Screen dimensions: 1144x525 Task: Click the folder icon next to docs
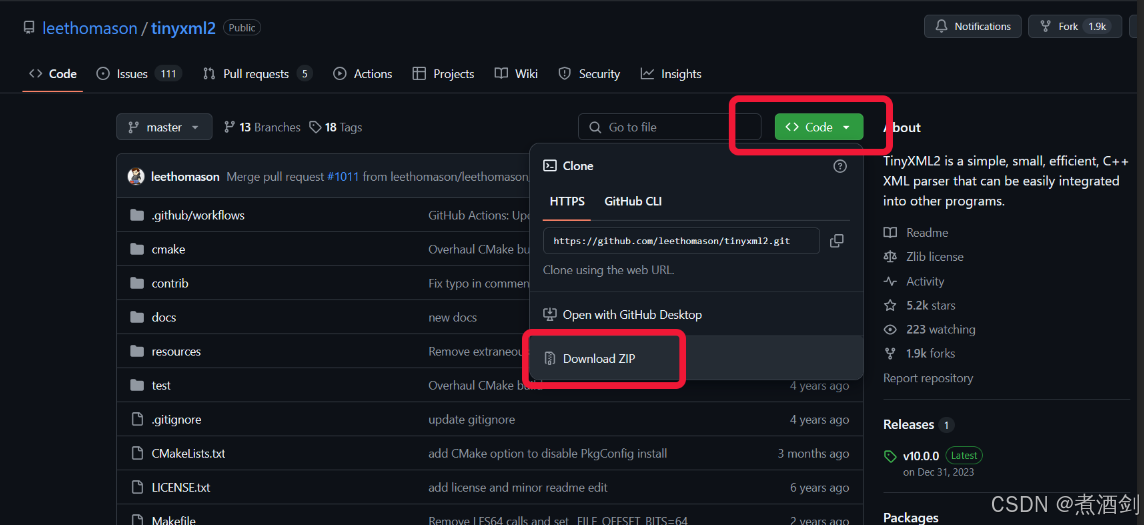tap(136, 317)
